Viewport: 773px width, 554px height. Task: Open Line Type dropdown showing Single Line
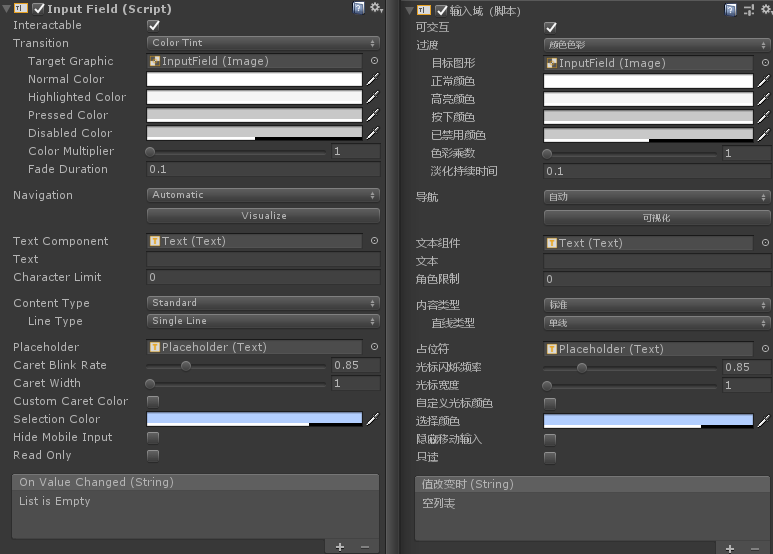pos(263,321)
